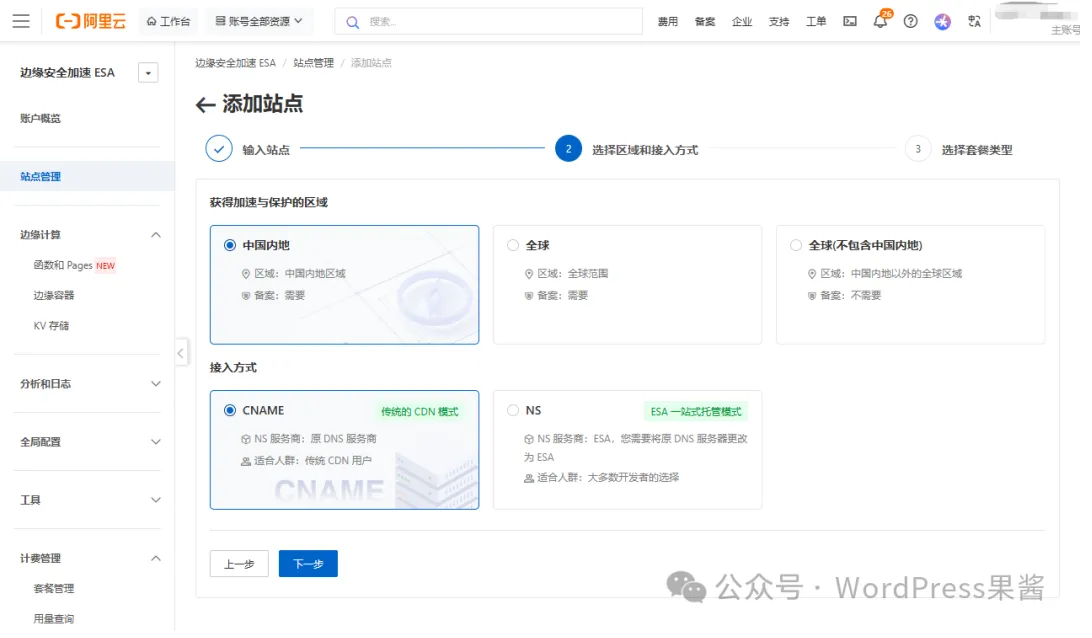The image size is (1092, 638).
Task: Select the NS 接入方式 option
Action: pos(514,410)
